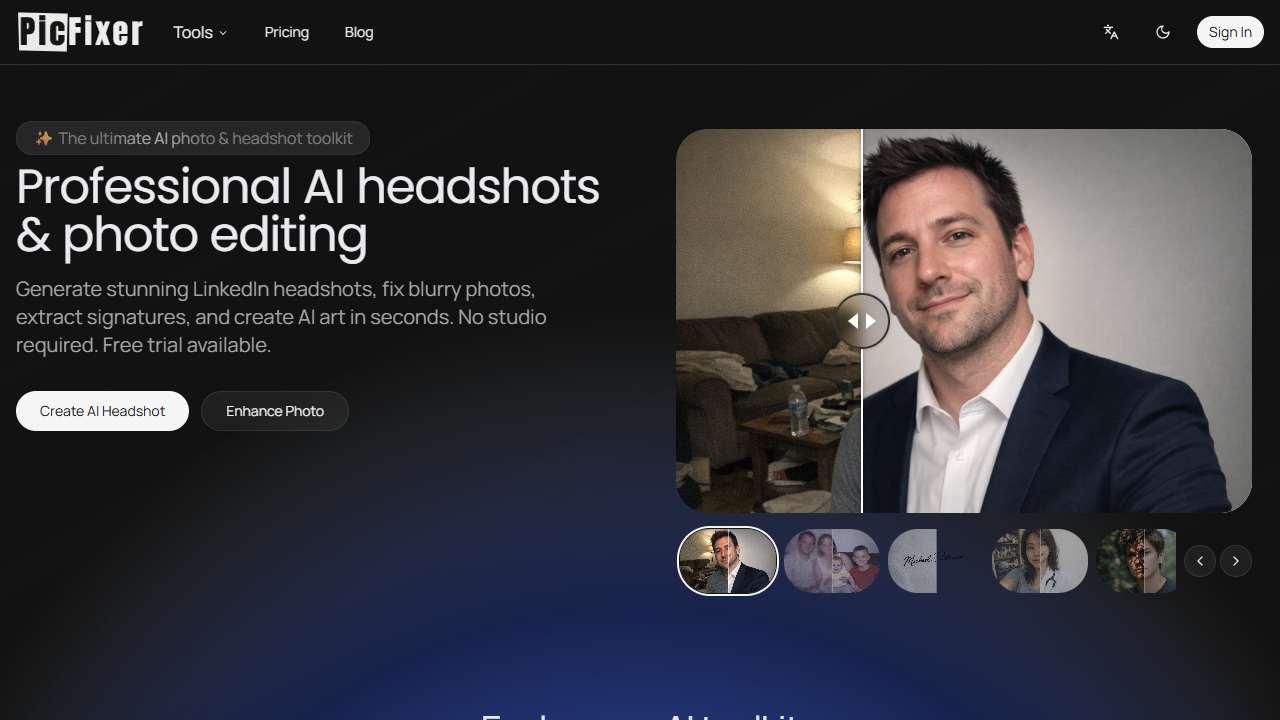Click Create AI Headshot
1280x720 pixels.
pos(101,411)
